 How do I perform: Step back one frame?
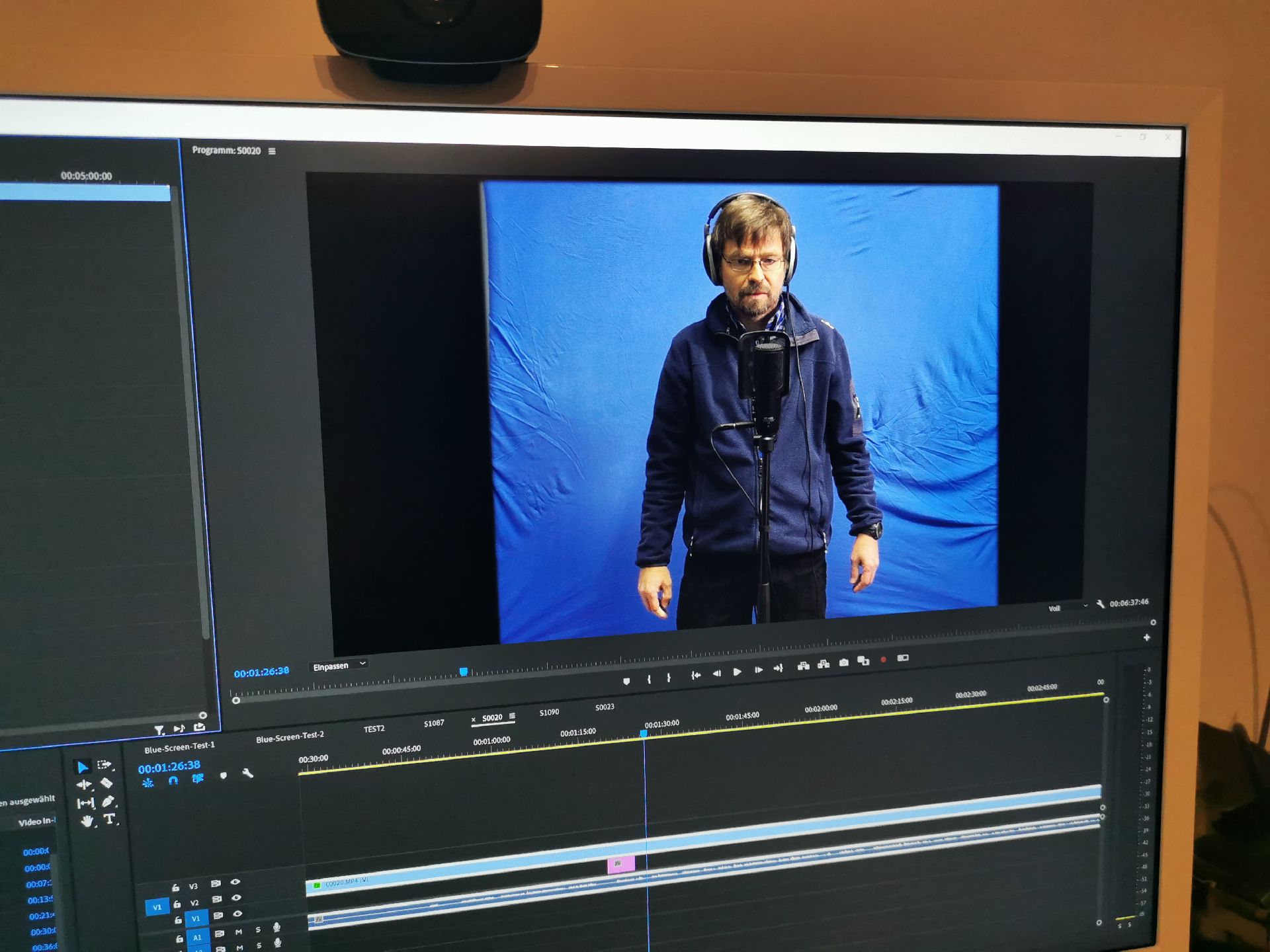coord(716,674)
